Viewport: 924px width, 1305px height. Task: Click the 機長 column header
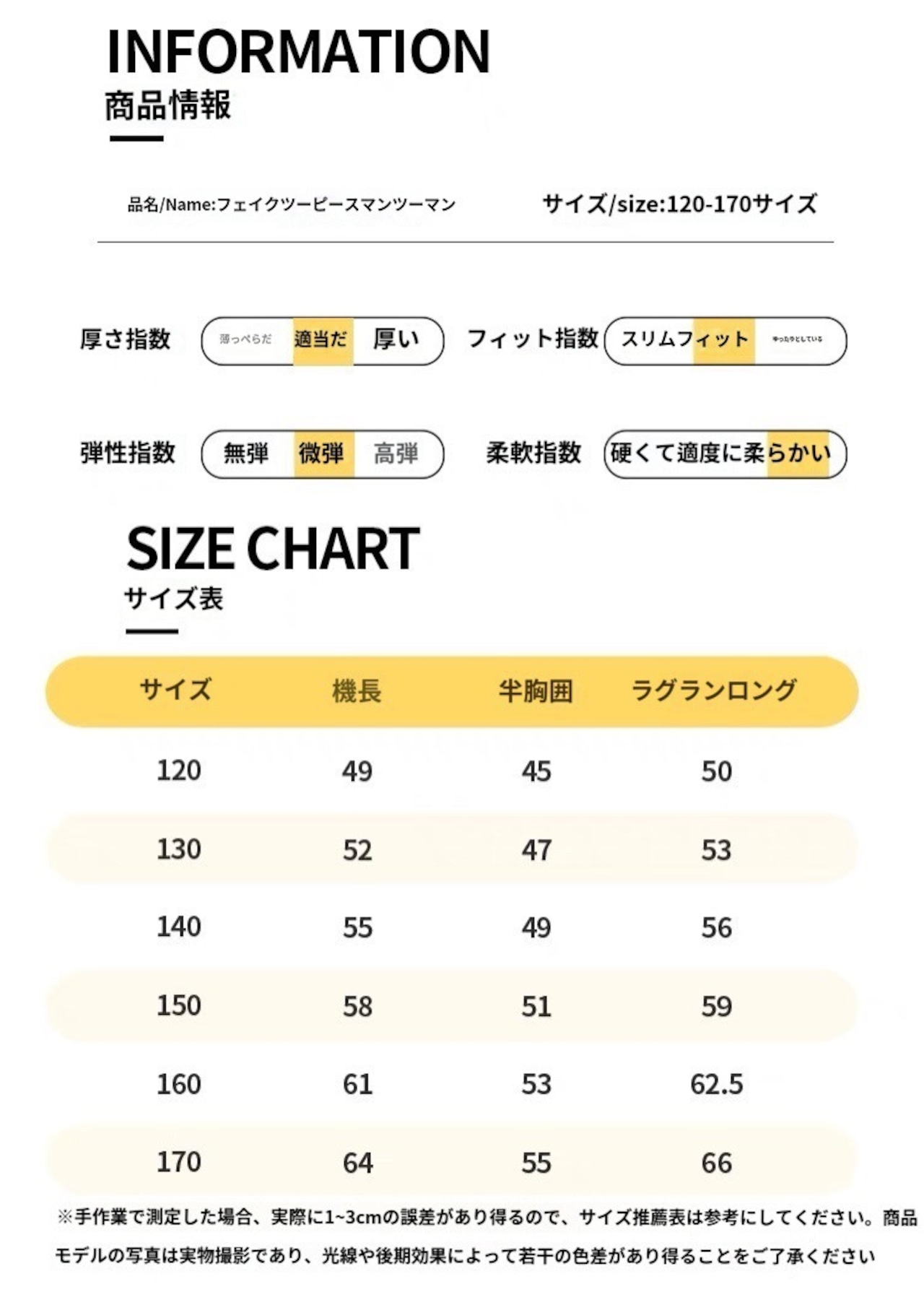(x=357, y=691)
